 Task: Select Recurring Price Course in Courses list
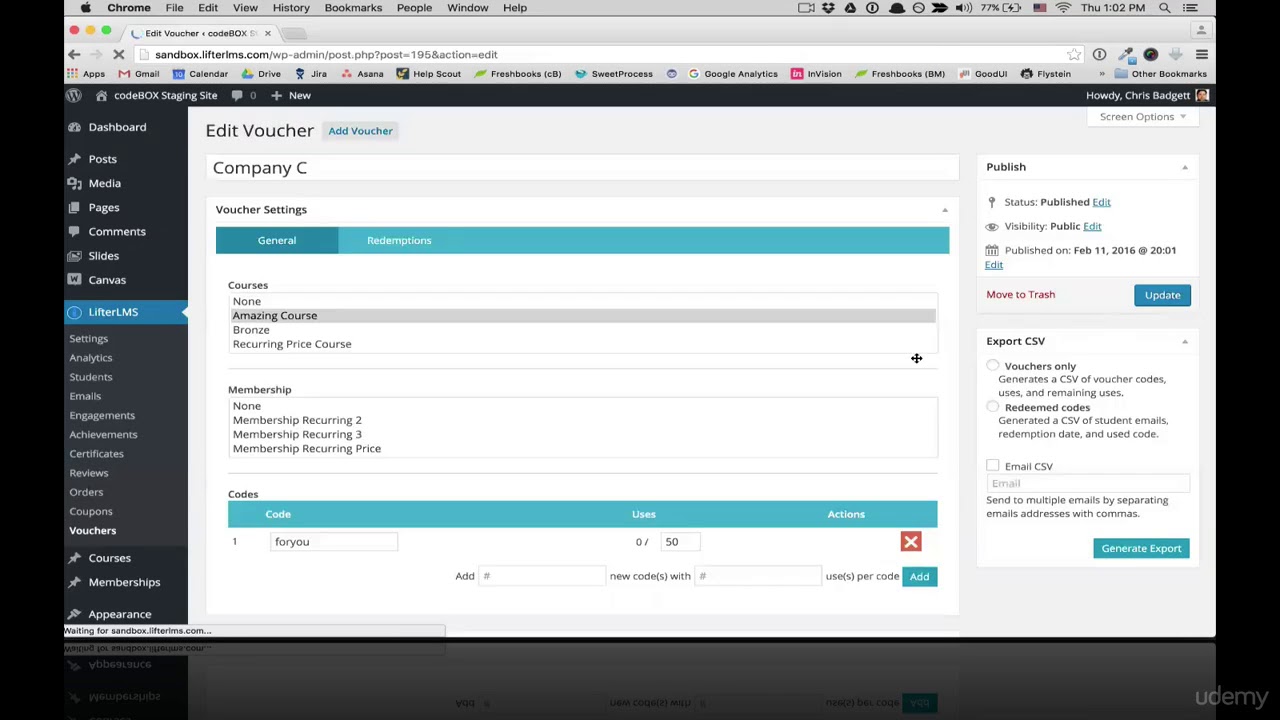click(583, 344)
